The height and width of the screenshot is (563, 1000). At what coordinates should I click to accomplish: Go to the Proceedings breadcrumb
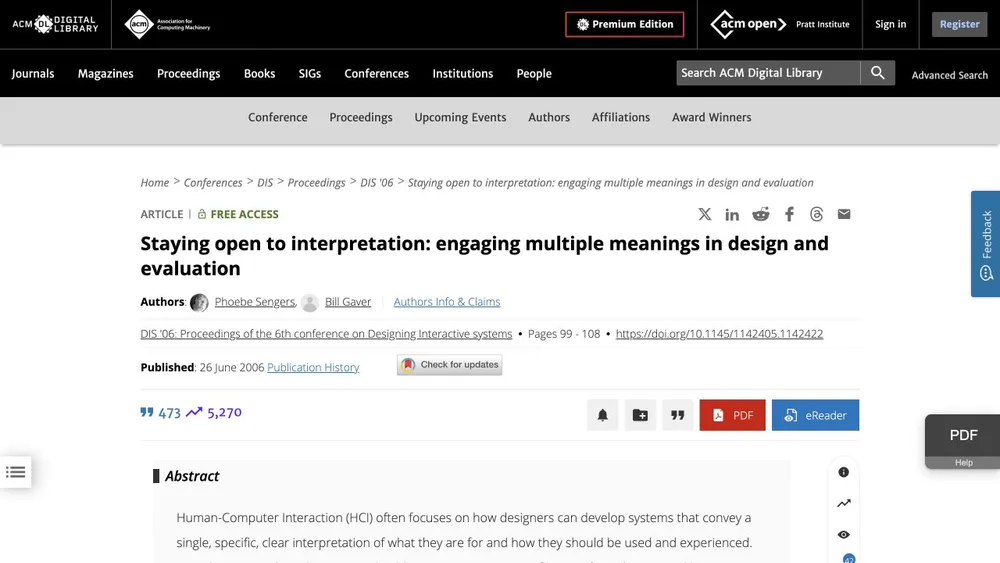pos(316,183)
